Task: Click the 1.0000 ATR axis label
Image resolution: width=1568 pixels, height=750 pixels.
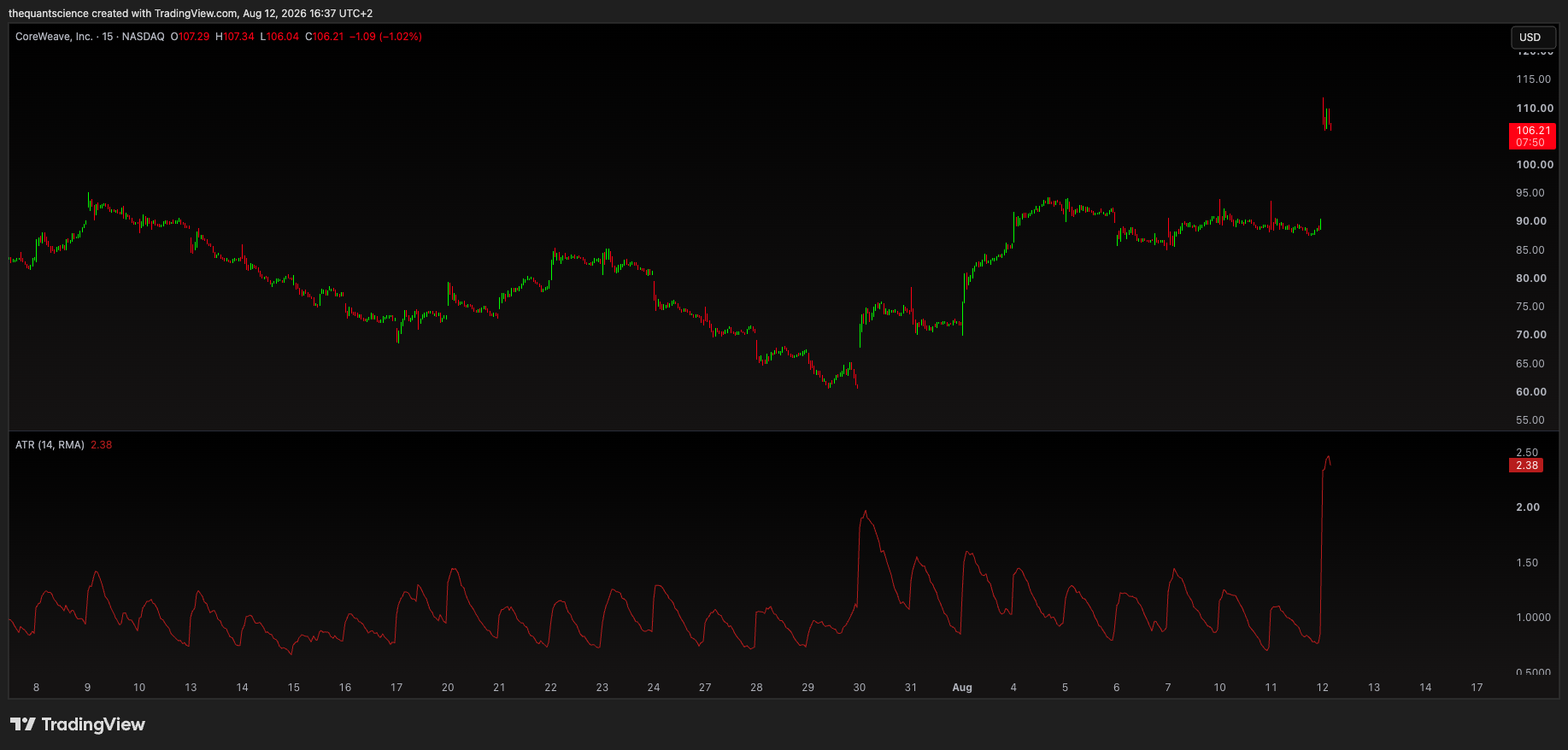Action: point(1533,618)
